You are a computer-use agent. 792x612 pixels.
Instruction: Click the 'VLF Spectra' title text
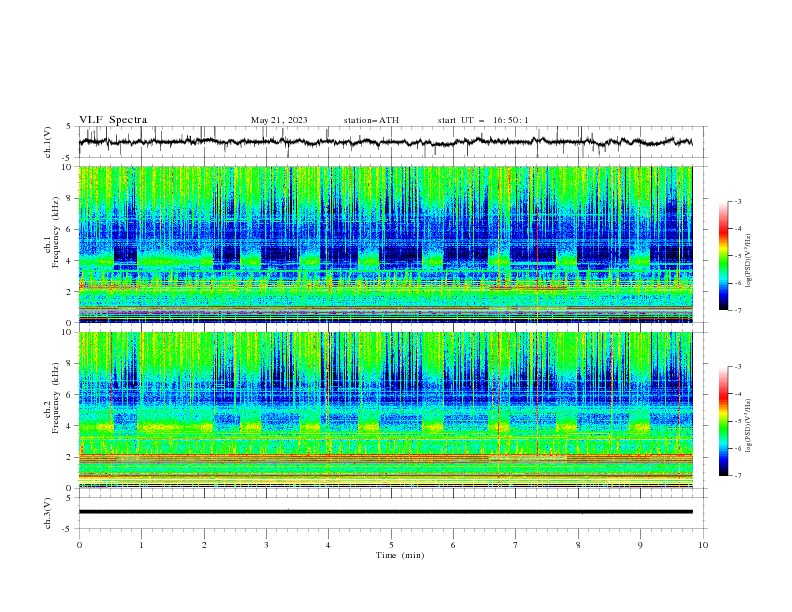[x=113, y=120]
